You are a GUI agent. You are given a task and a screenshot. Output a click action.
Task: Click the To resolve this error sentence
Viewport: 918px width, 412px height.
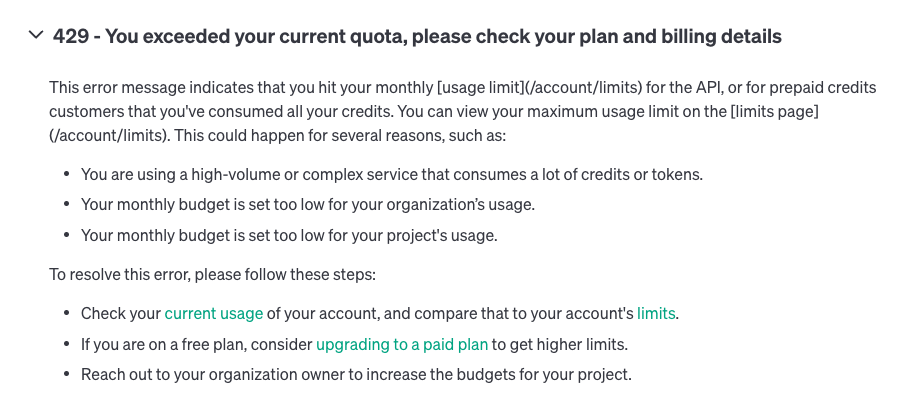point(212,274)
